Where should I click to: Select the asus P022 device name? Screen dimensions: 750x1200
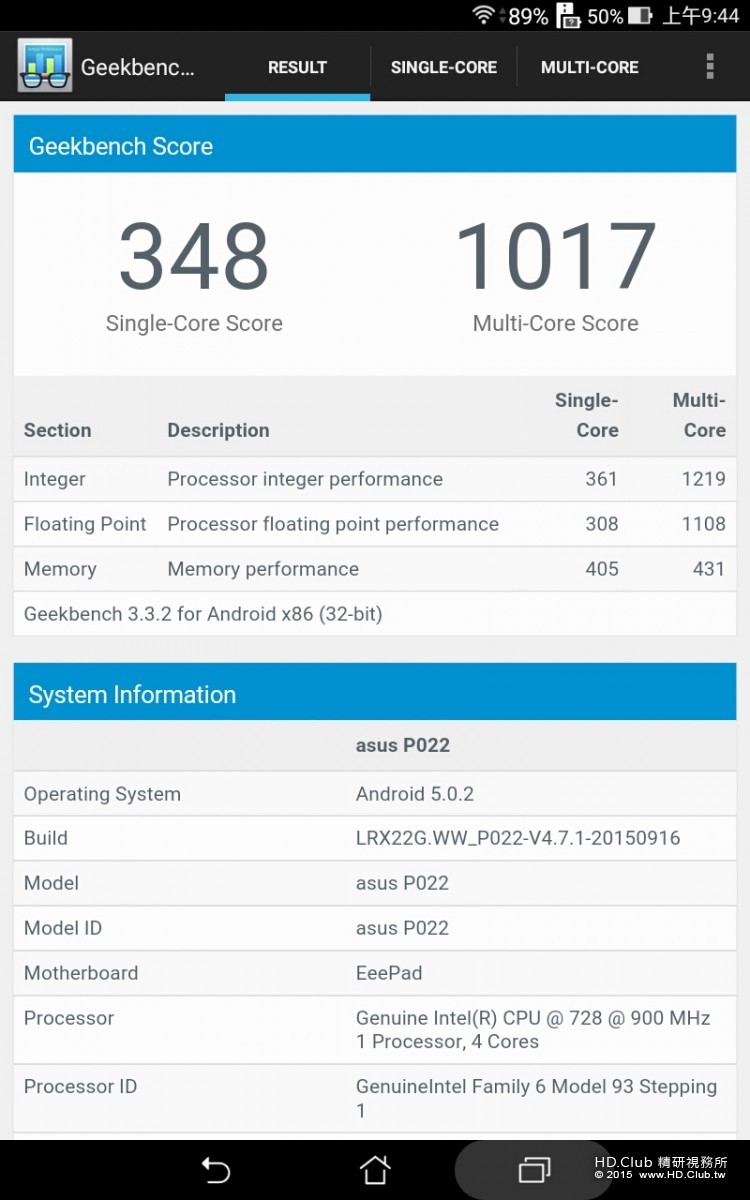pyautogui.click(x=403, y=745)
